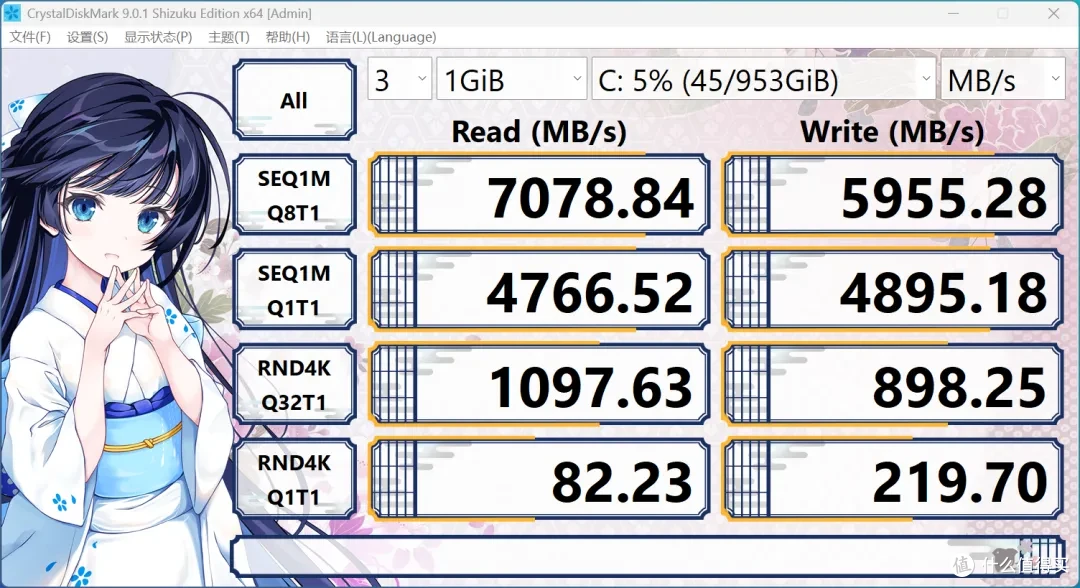Screen dimensions: 1080x588
Task: Open the 文件(F) menu
Action: point(30,37)
